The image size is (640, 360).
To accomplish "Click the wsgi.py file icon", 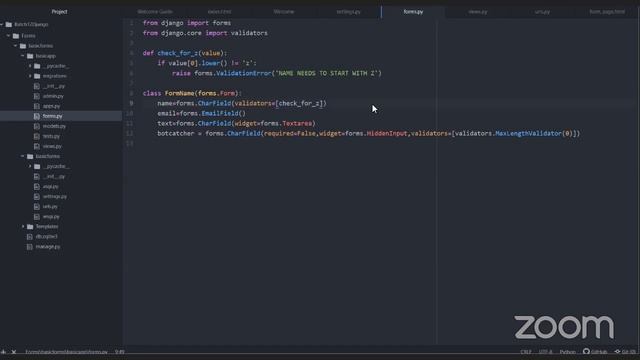I will (x=37, y=217).
